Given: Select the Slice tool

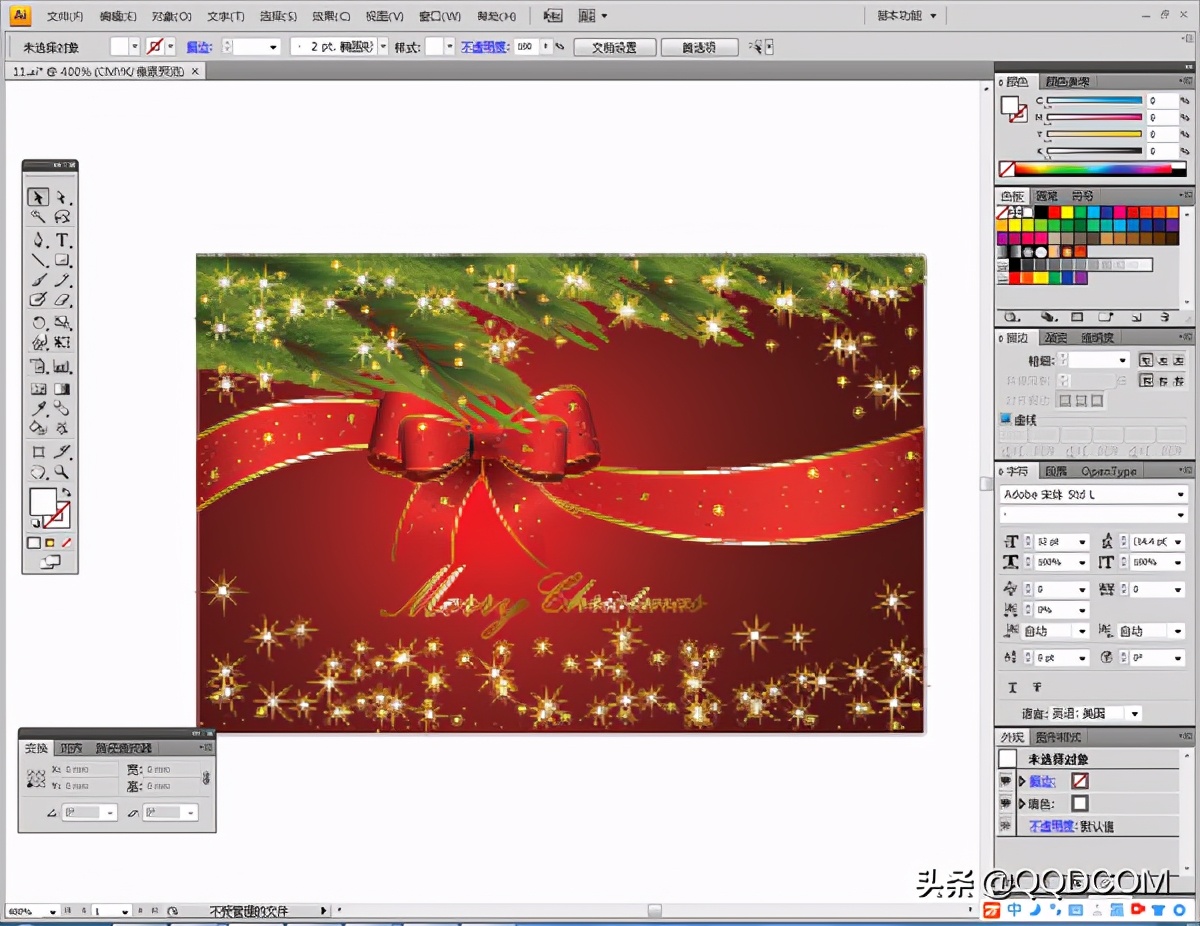Looking at the screenshot, I should tap(62, 452).
